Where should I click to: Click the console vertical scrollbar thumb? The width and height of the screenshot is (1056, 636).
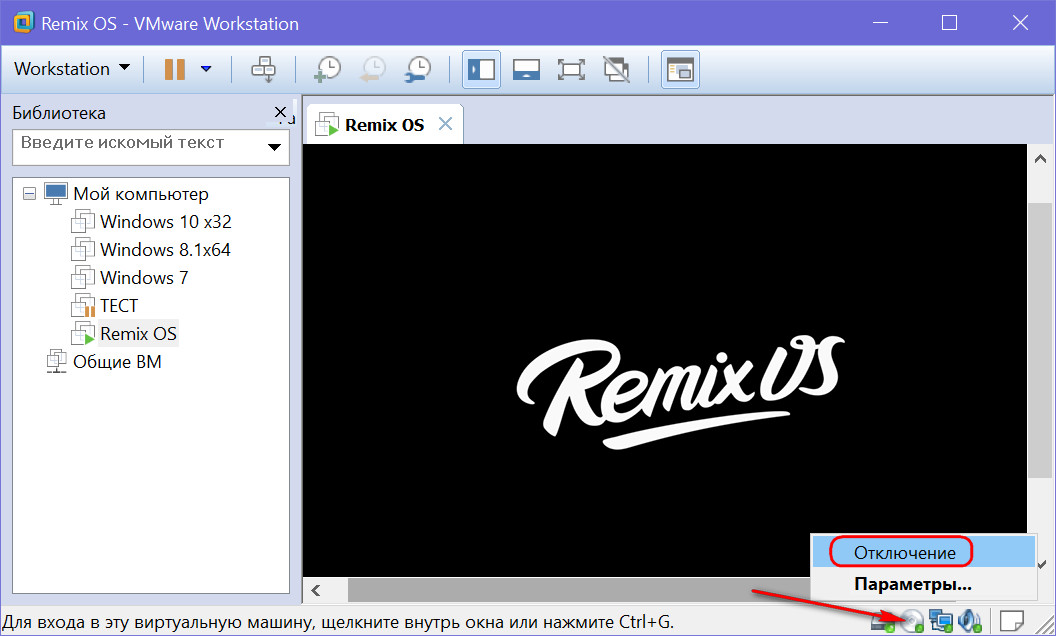(1041, 340)
